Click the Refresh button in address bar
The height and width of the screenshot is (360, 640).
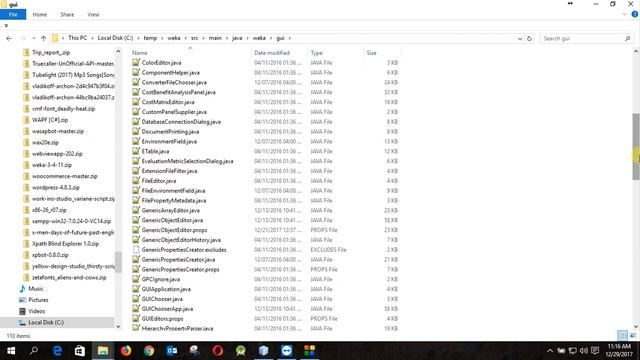click(529, 38)
